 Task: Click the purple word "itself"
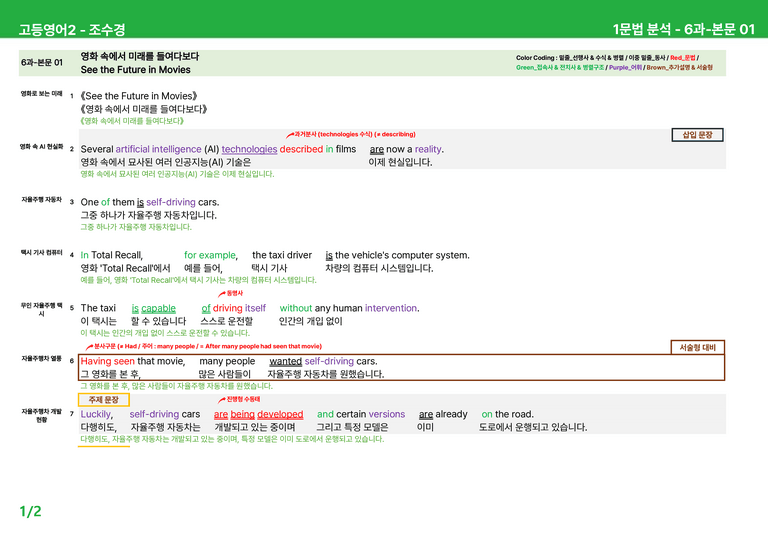[x=255, y=308]
